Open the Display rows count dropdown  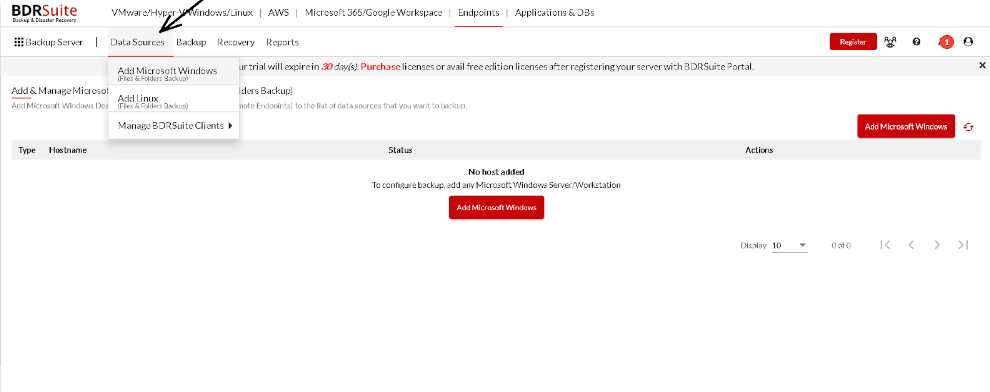tap(790, 246)
